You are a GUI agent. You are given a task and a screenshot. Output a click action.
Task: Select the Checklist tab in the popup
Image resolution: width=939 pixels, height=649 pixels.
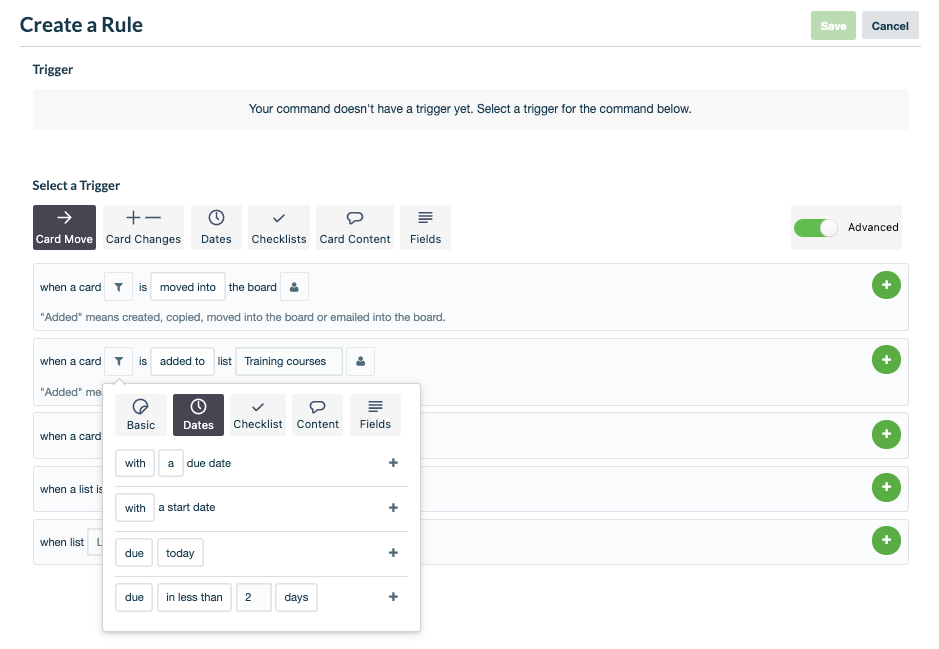[257, 414]
